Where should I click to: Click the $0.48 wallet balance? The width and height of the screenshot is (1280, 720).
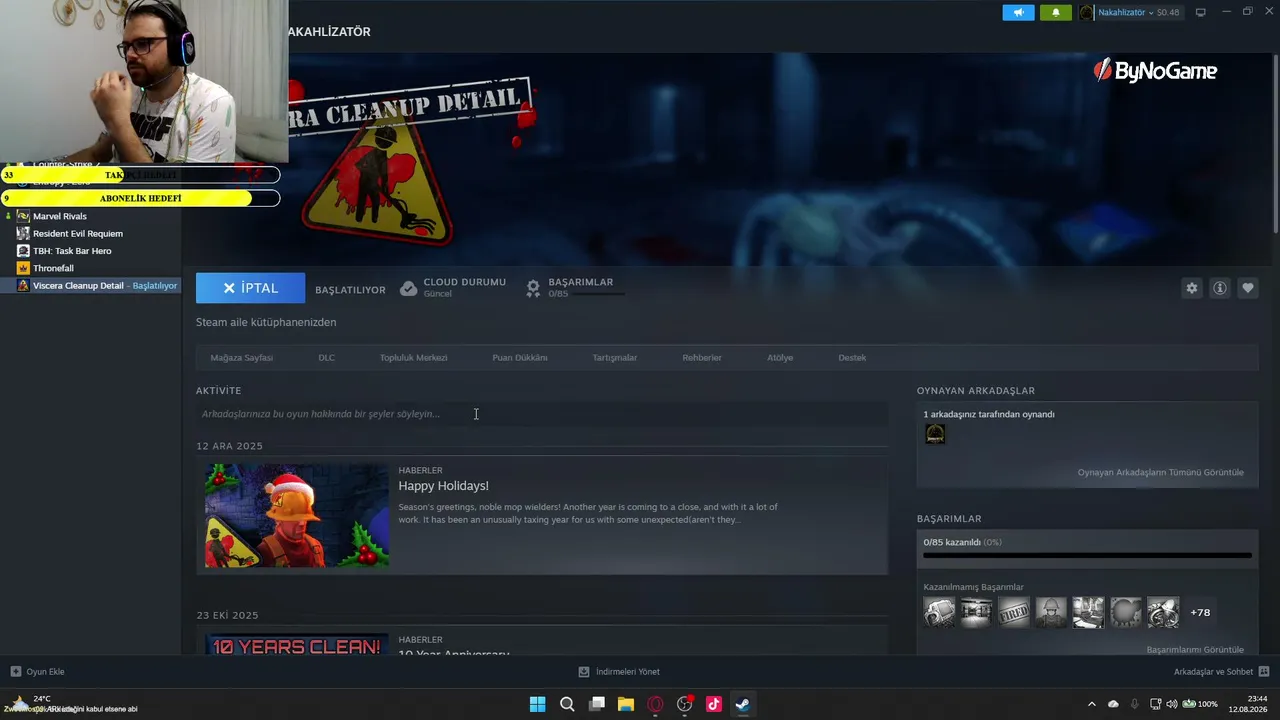coord(1168,13)
